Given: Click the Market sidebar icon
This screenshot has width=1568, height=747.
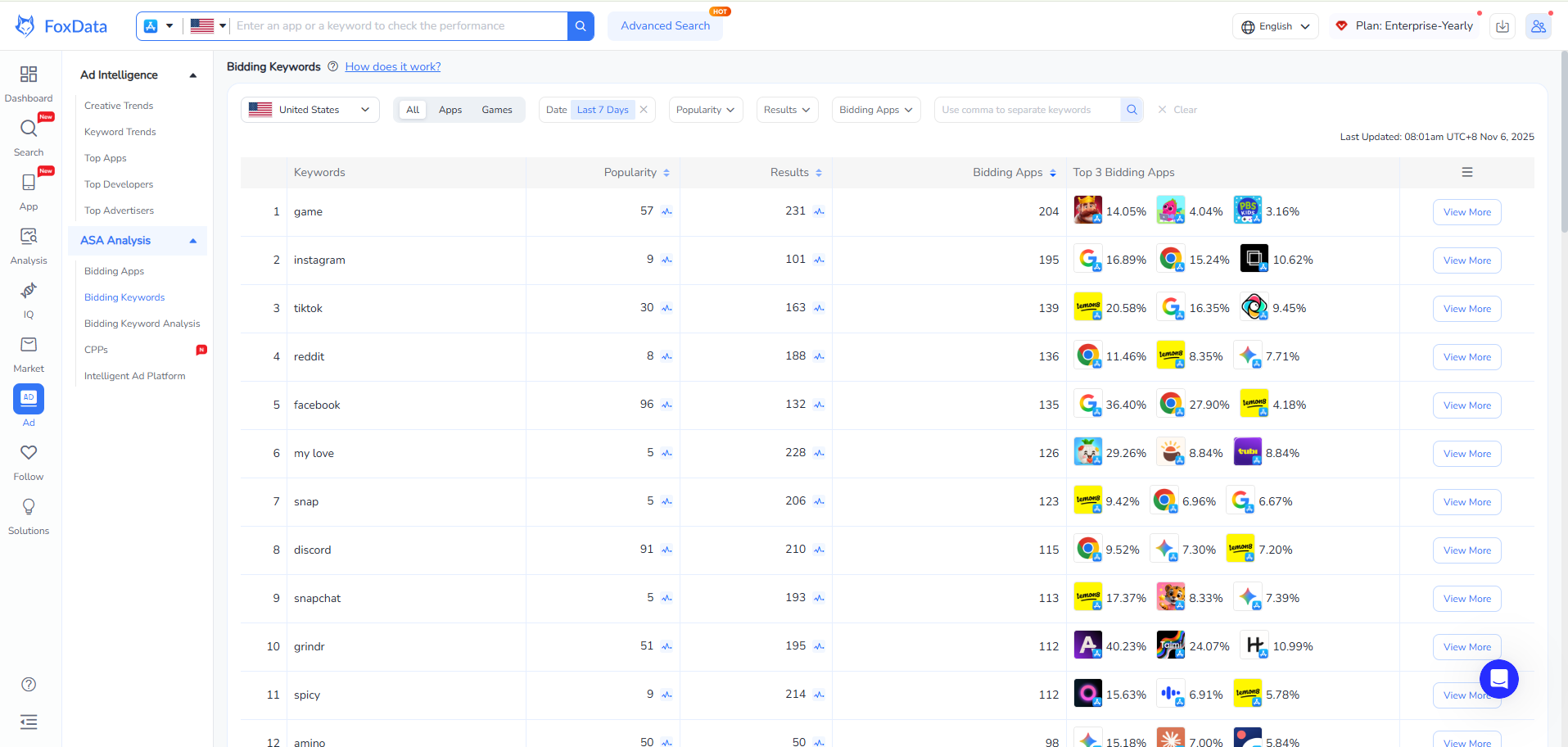Looking at the screenshot, I should point(29,346).
